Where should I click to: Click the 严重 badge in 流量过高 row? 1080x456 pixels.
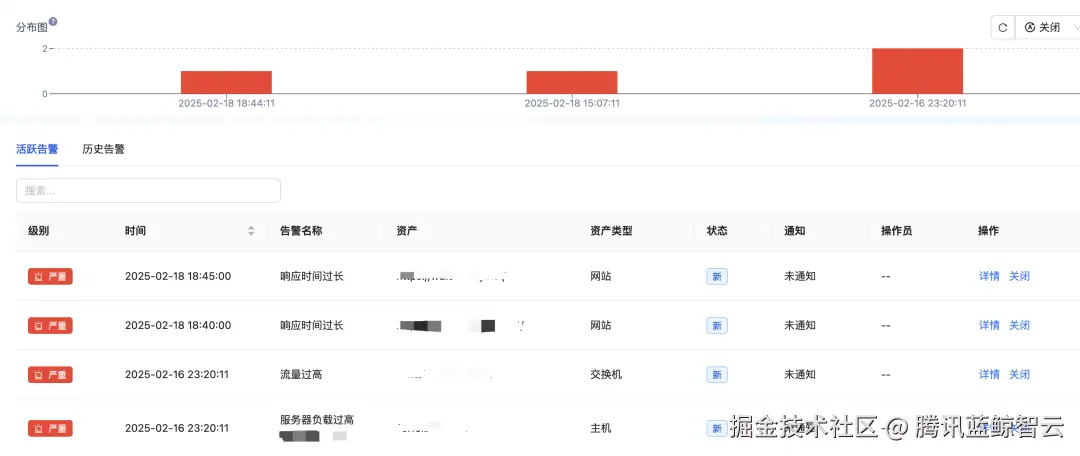point(50,375)
